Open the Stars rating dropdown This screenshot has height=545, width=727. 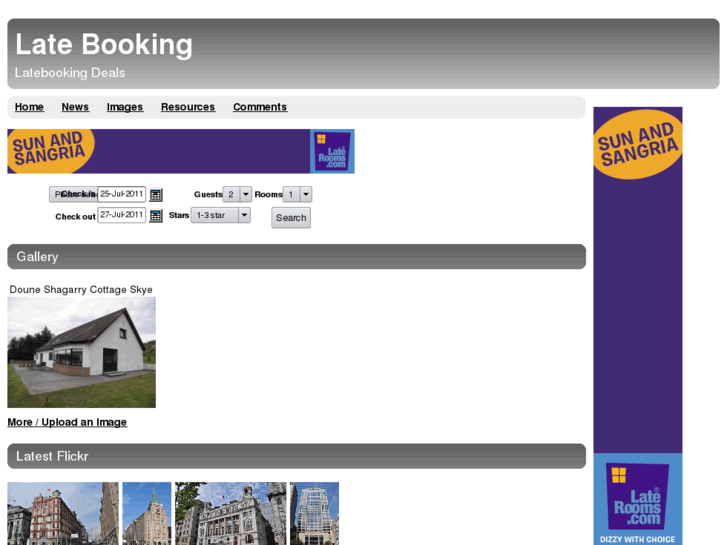point(221,215)
